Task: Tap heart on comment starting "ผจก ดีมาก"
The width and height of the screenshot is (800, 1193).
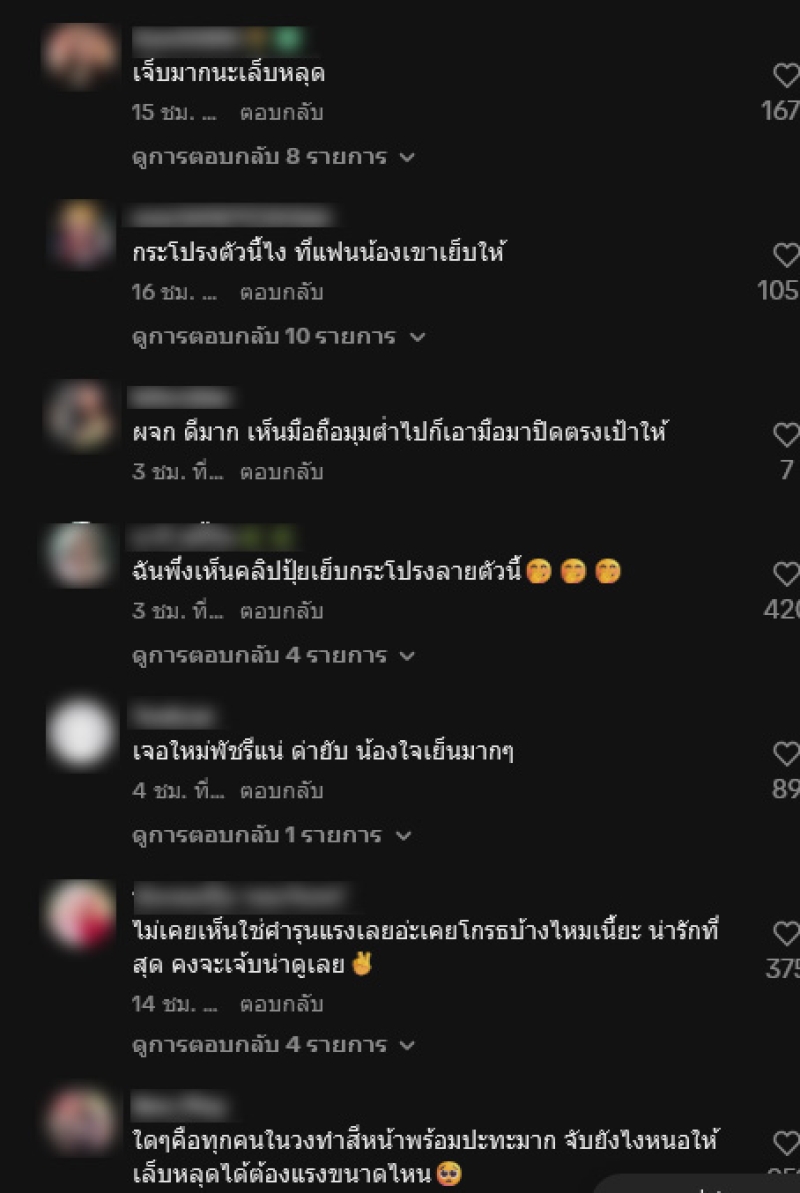Action: coord(787,434)
